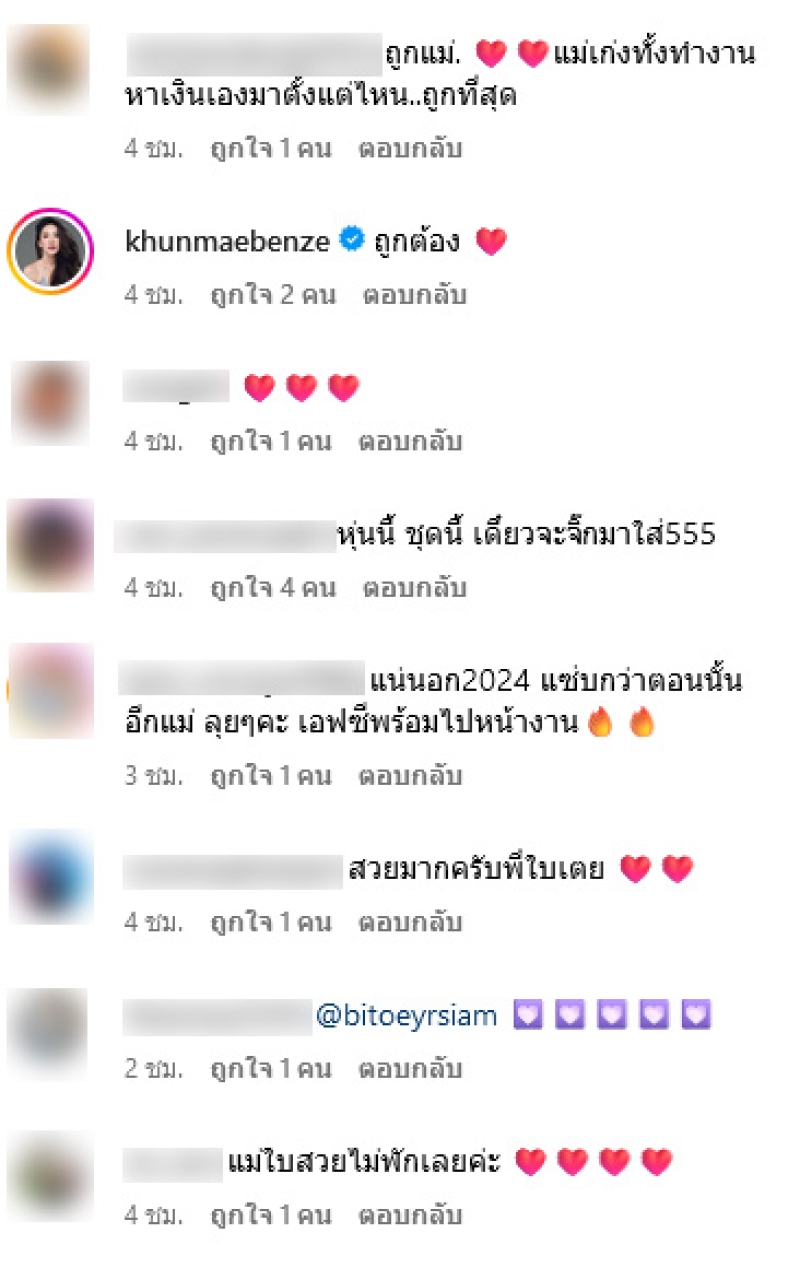This screenshot has width=800, height=1268.
Task: Open avatar of แม่ใบสวยไม่พักเลยค่ะ commenter
Action: 51,1173
